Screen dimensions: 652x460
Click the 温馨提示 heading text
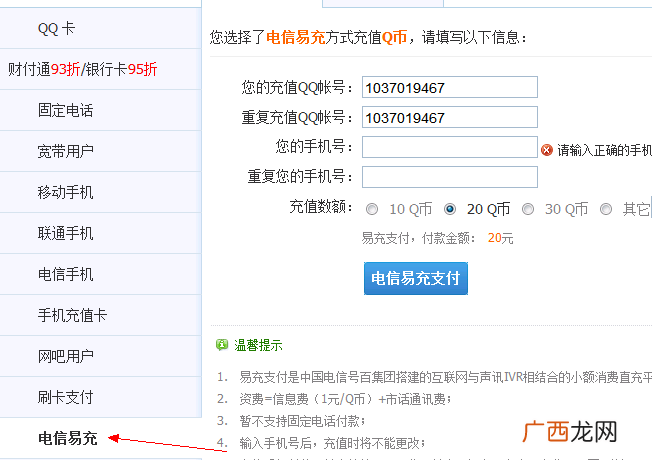pos(258,345)
